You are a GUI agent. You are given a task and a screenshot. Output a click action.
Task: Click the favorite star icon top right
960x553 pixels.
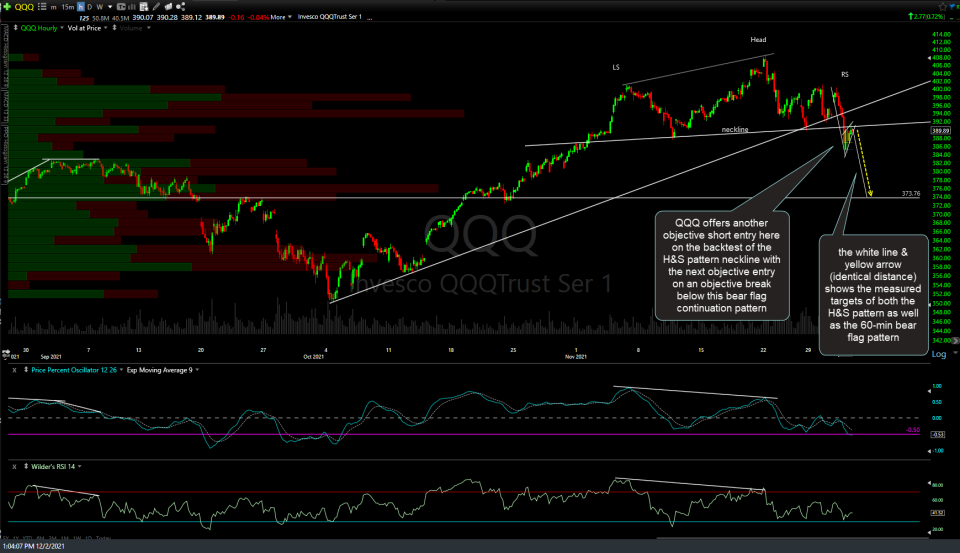pos(943,7)
